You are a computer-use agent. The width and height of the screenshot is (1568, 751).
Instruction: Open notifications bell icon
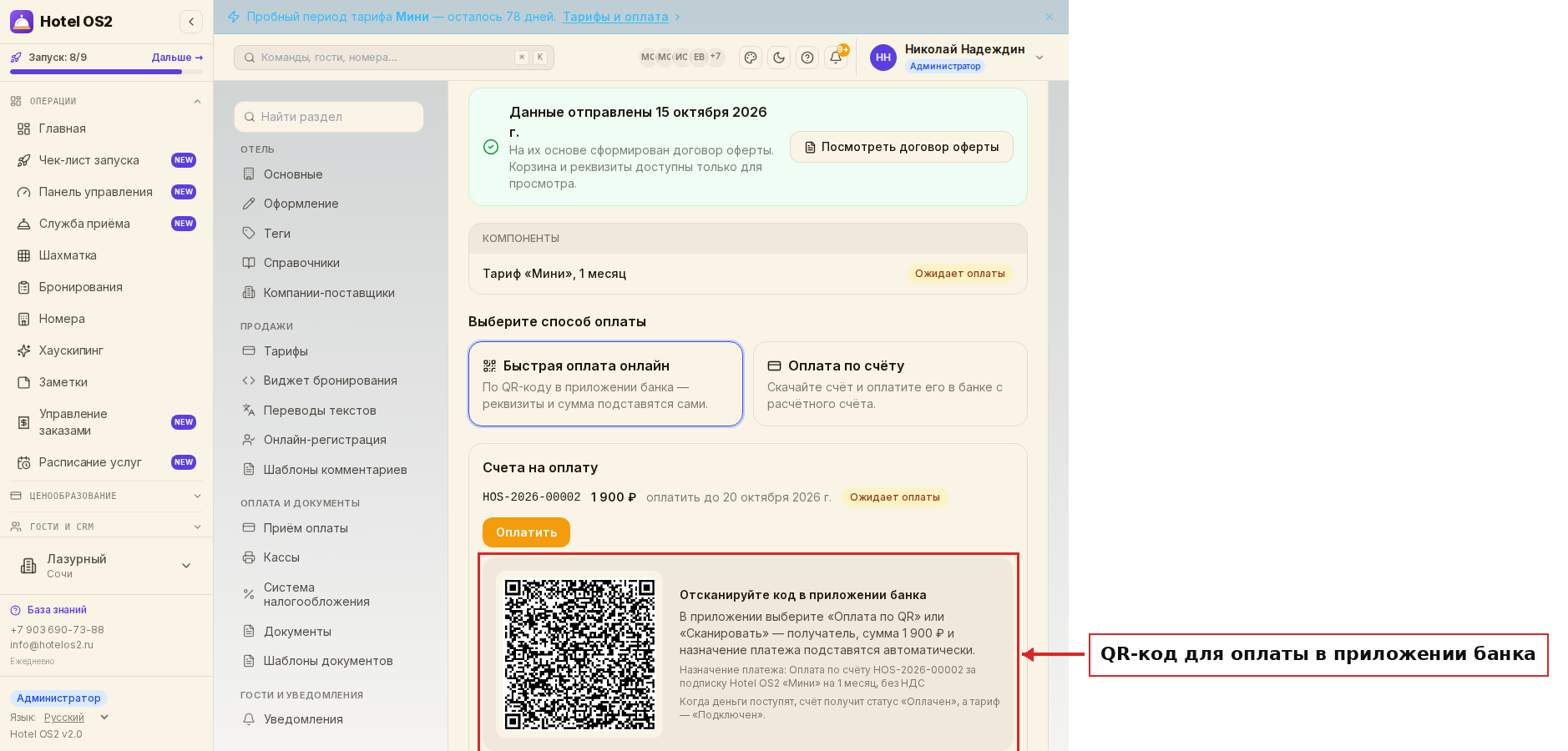pos(836,58)
